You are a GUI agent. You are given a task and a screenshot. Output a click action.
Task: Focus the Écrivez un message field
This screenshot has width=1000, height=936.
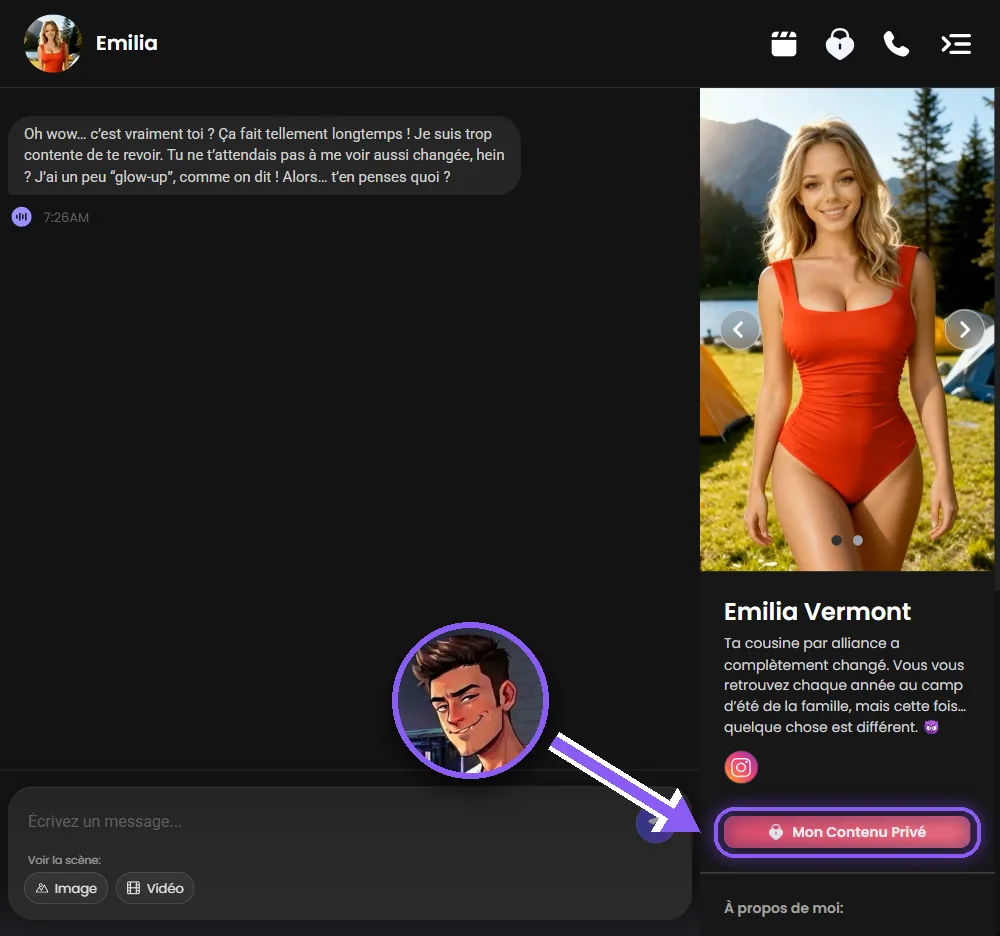tap(325, 821)
